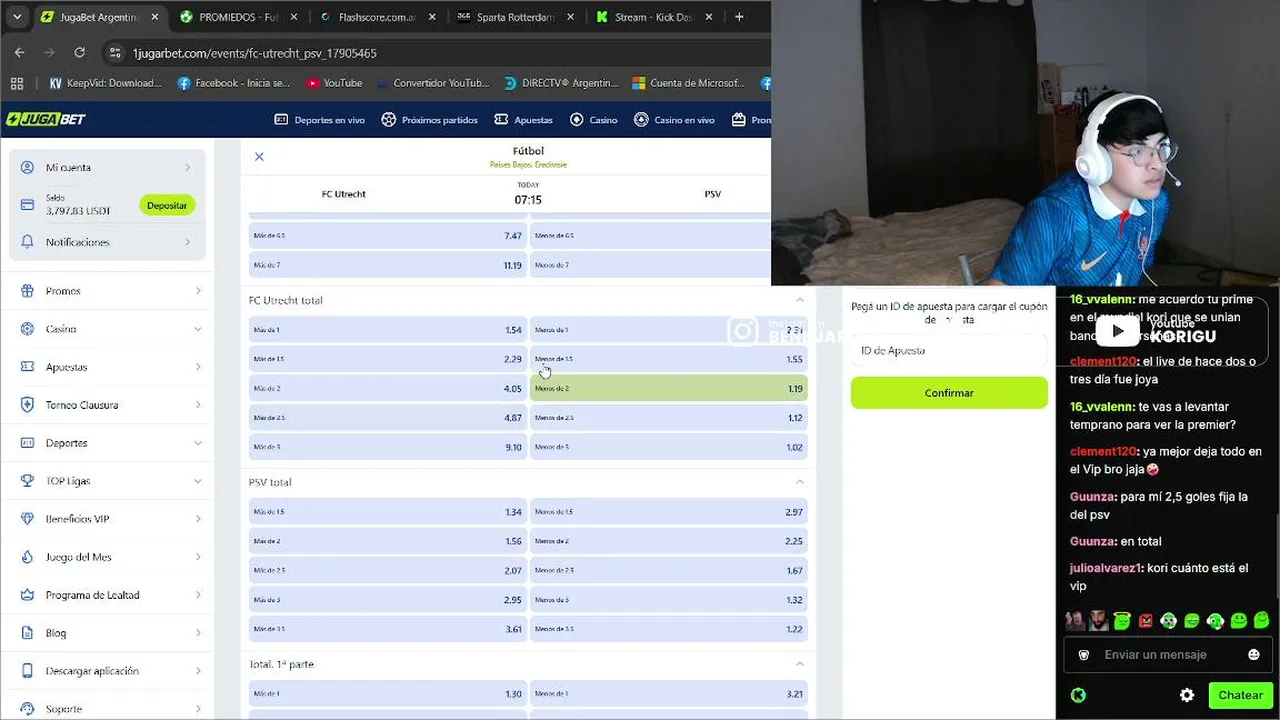Click the Promos megaphone icon
Image resolution: width=1280 pixels, height=720 pixels.
coord(27,291)
